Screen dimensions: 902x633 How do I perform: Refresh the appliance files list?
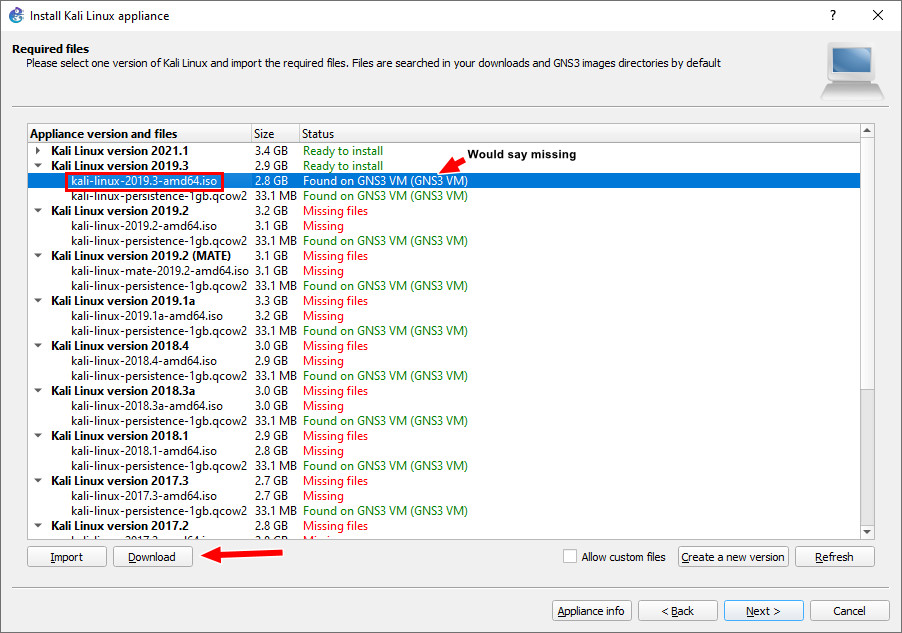click(x=834, y=556)
